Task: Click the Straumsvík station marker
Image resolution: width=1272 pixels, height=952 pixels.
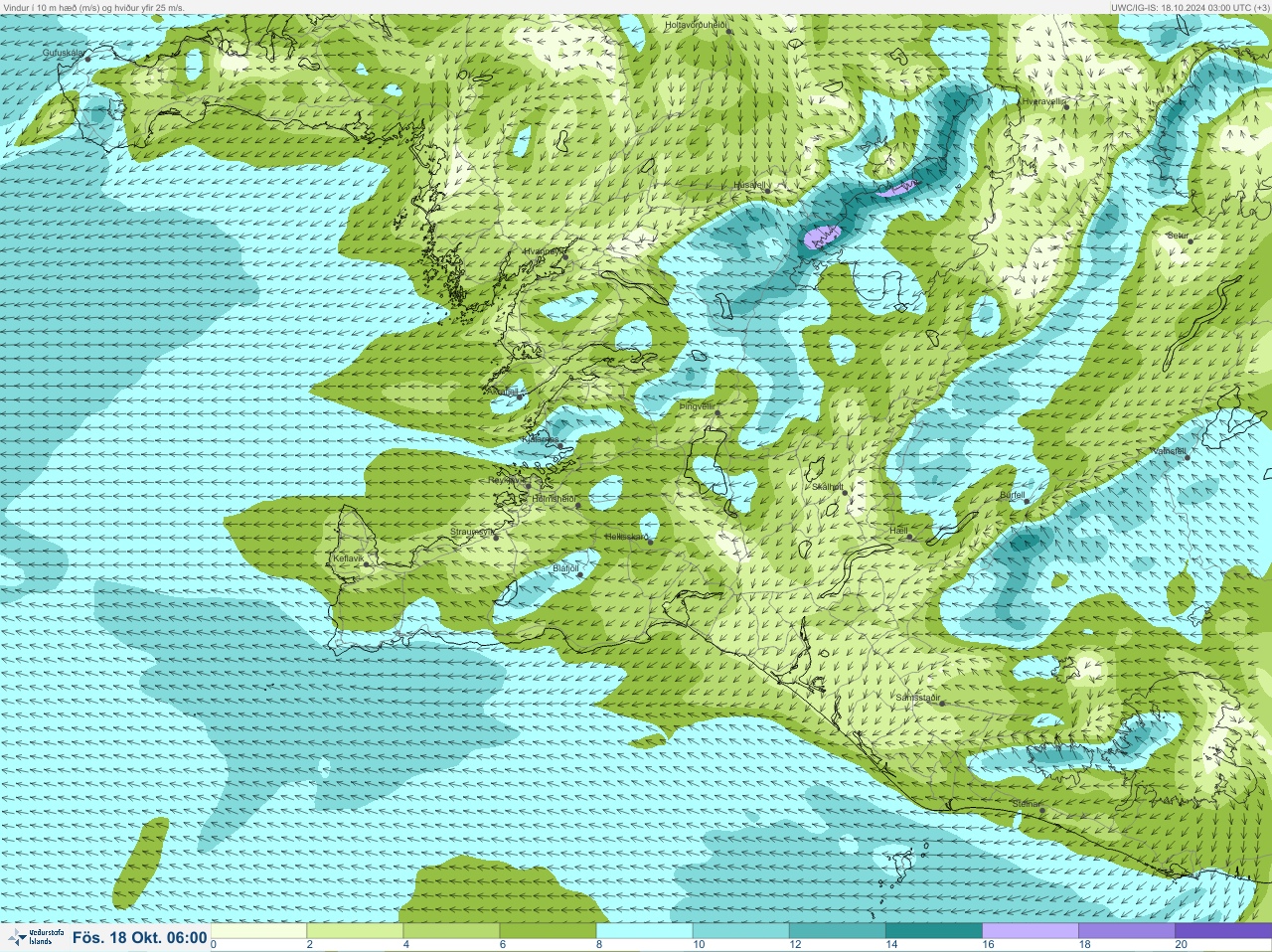Action: click(x=496, y=537)
